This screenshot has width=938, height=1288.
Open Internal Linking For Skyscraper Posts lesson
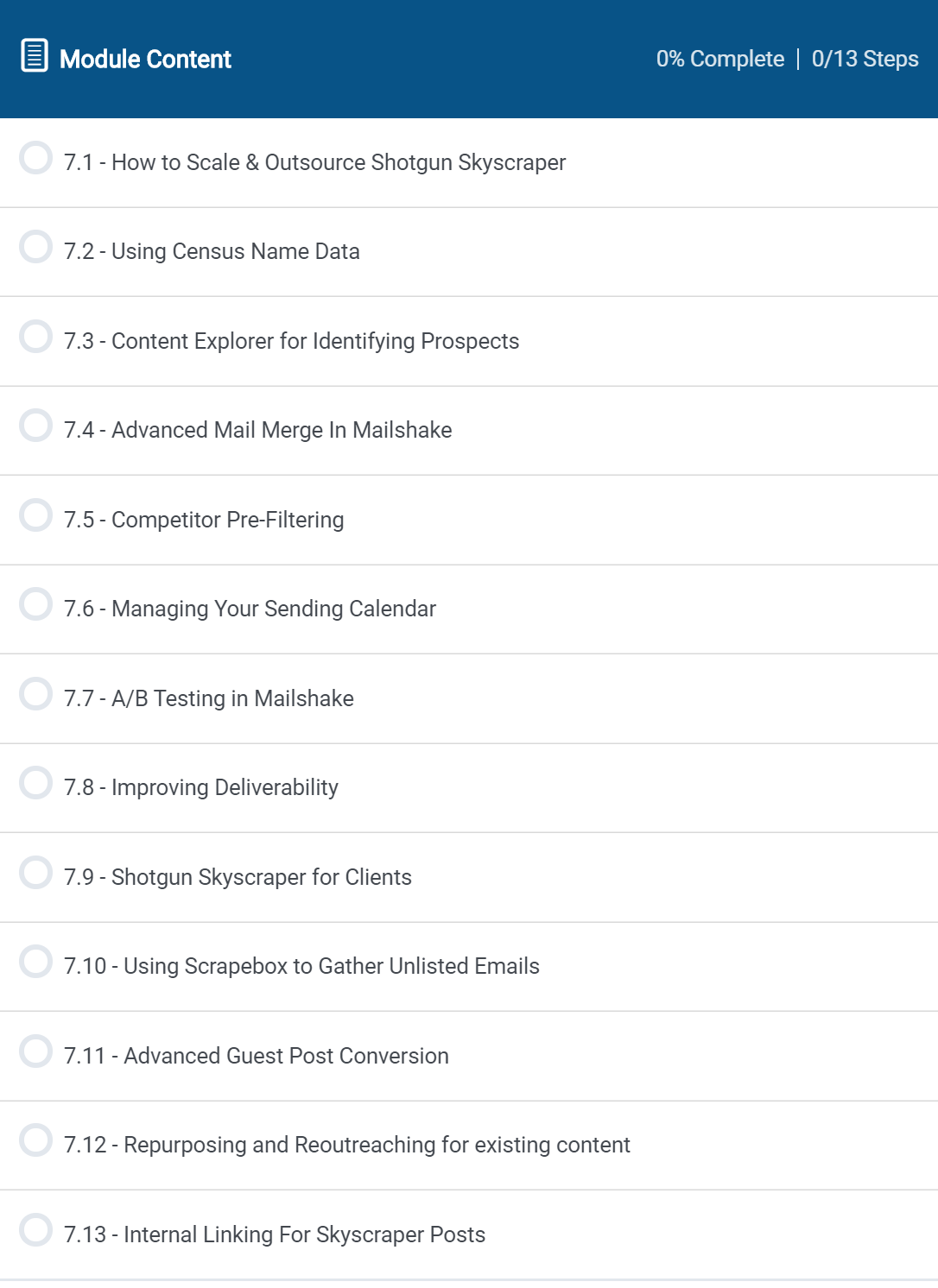tap(274, 1234)
